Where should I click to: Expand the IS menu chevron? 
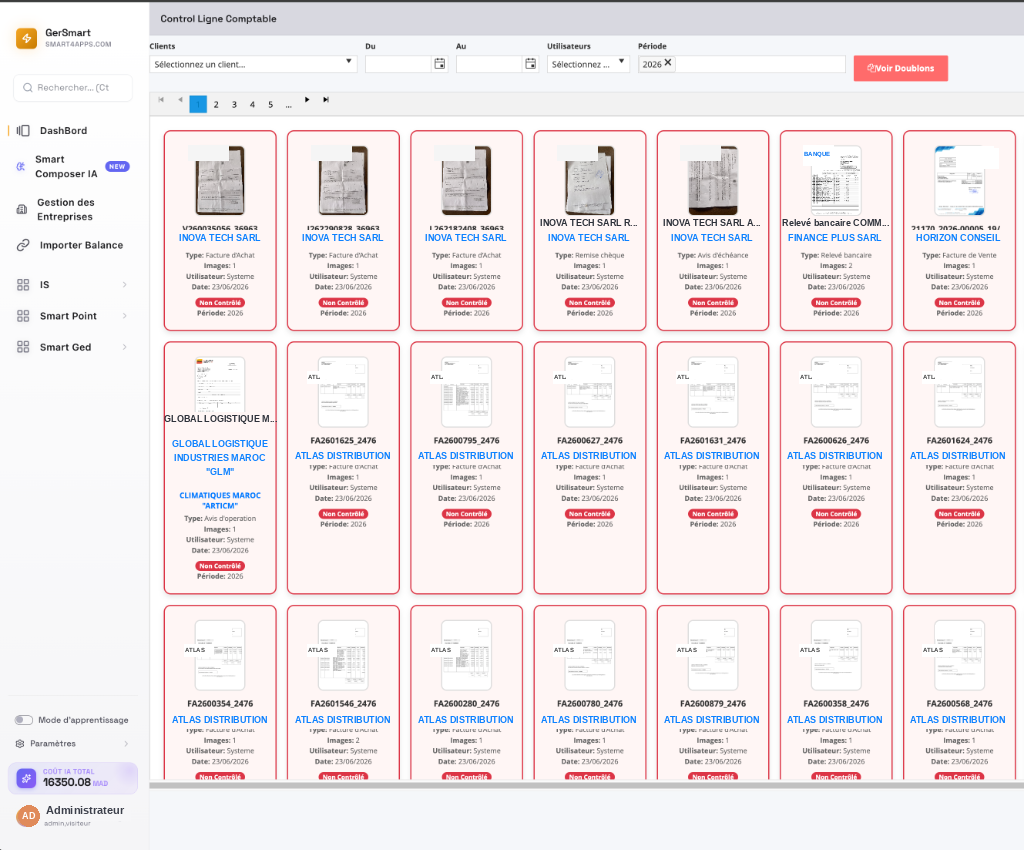[x=125, y=285]
